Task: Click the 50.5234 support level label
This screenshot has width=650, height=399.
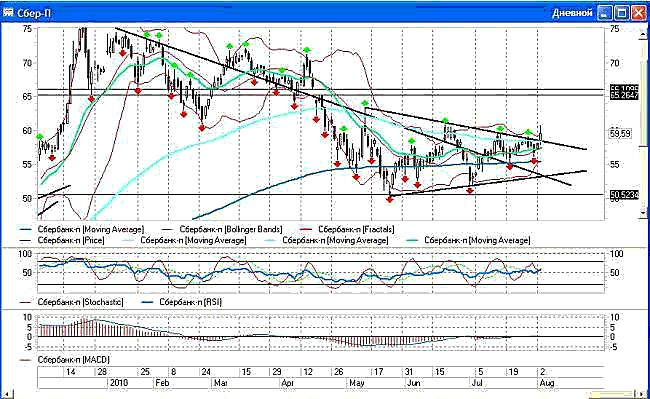Action: pyautogui.click(x=624, y=195)
